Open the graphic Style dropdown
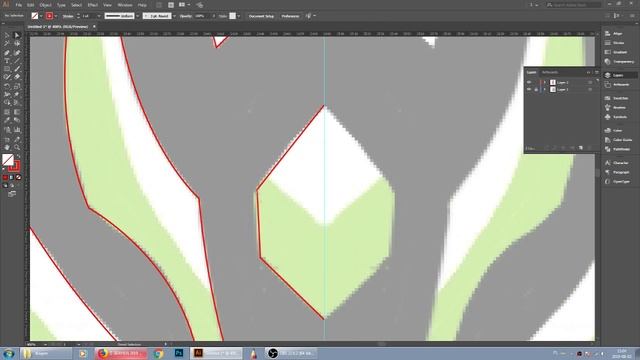 pyautogui.click(x=239, y=16)
